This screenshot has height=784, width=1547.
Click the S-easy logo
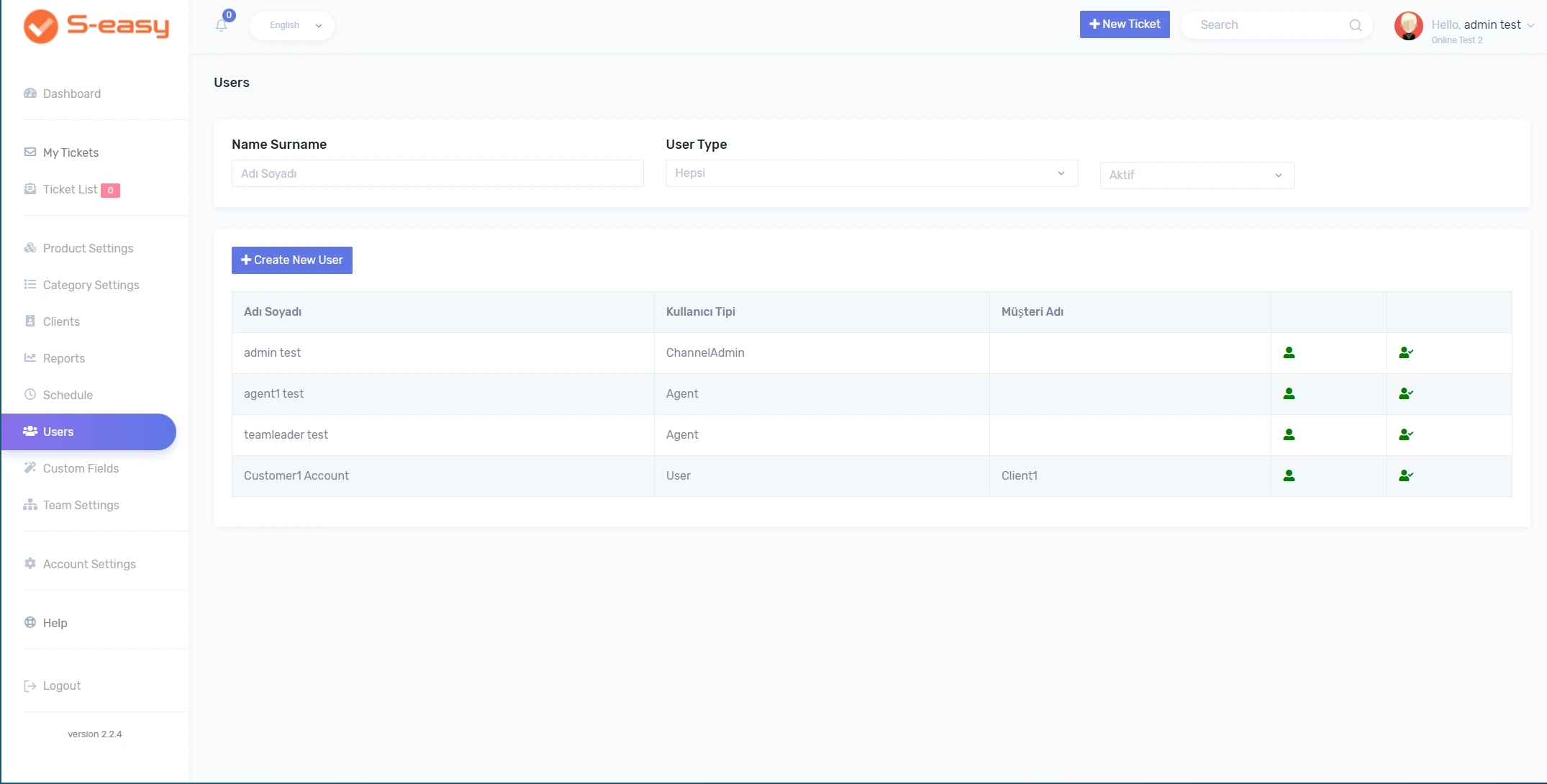[96, 27]
